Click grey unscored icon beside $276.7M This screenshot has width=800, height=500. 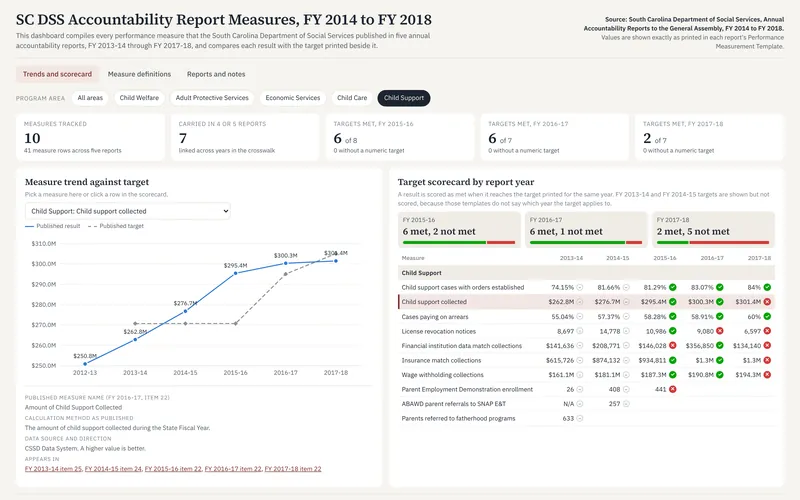pyautogui.click(x=626, y=302)
